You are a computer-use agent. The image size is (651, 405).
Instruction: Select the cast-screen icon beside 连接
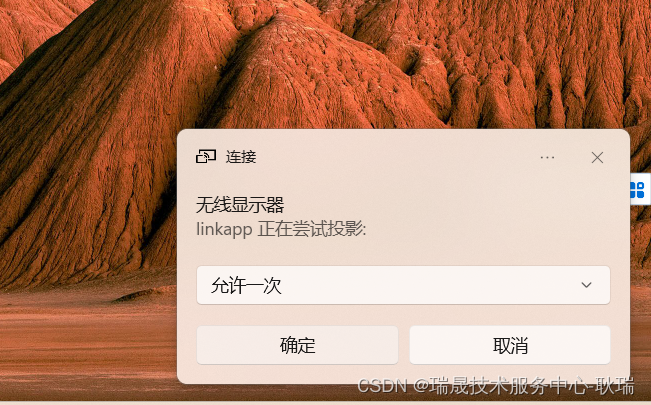tap(206, 157)
